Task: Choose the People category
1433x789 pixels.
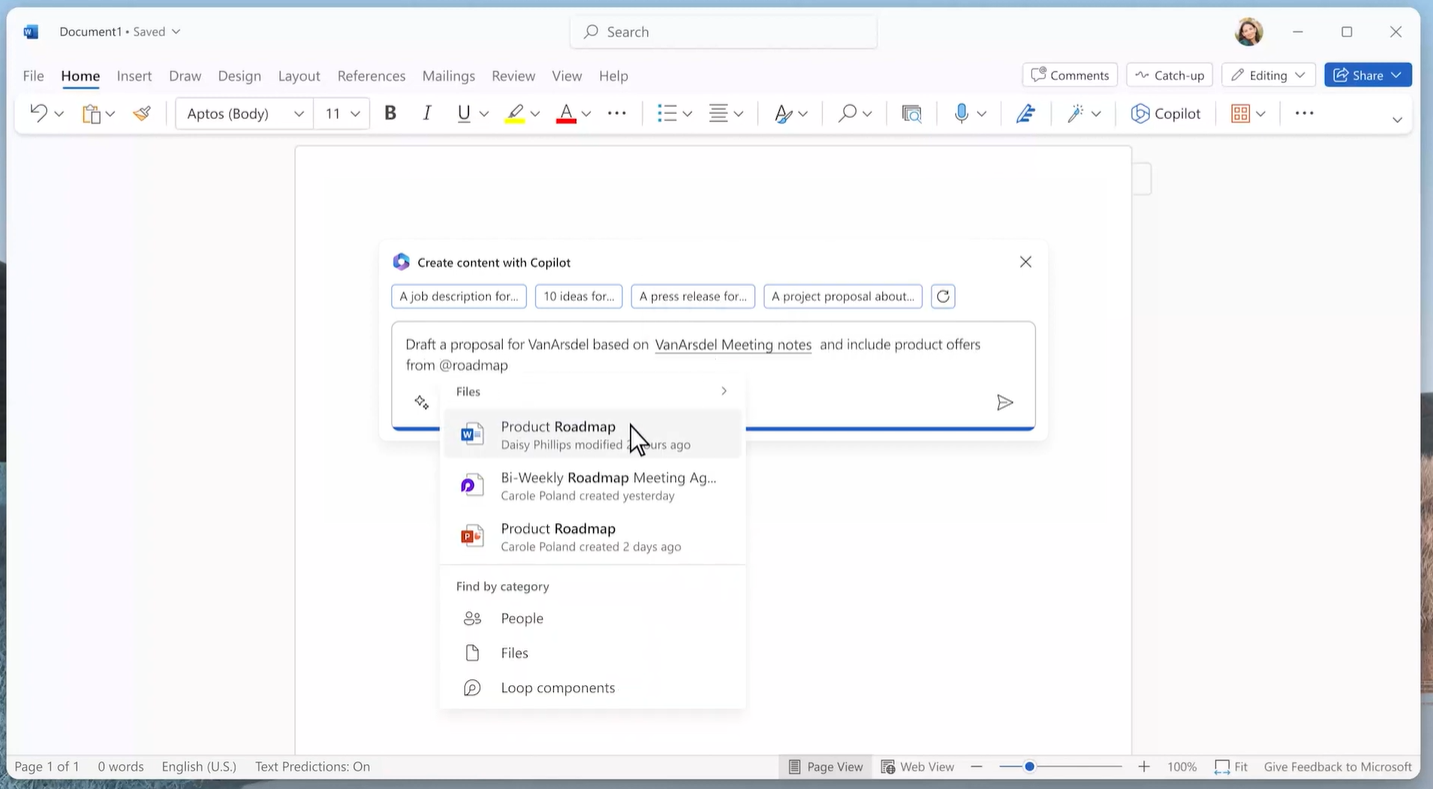Action: coord(593,619)
